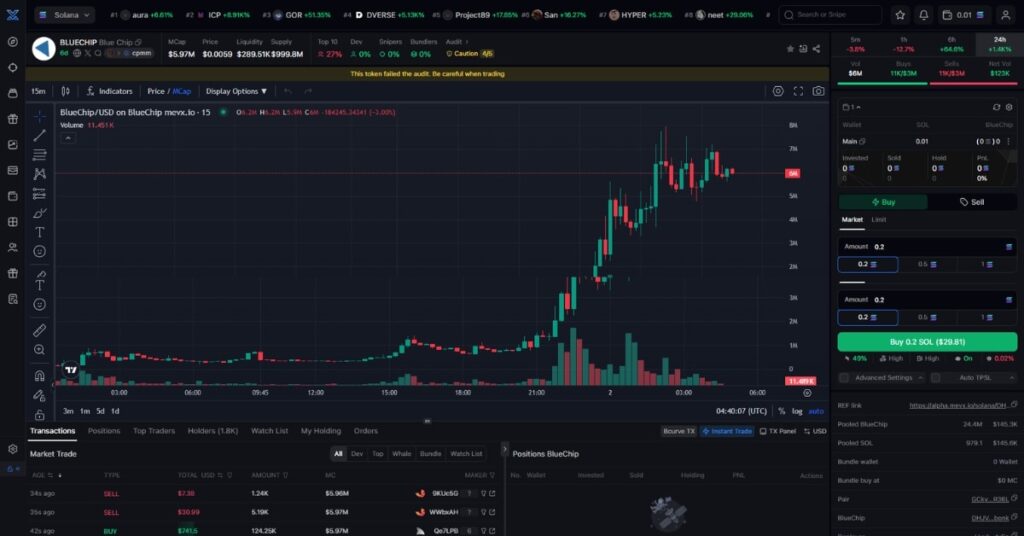This screenshot has height=536, width=1024.
Task: Filter market trades by Whale
Action: coord(402,454)
